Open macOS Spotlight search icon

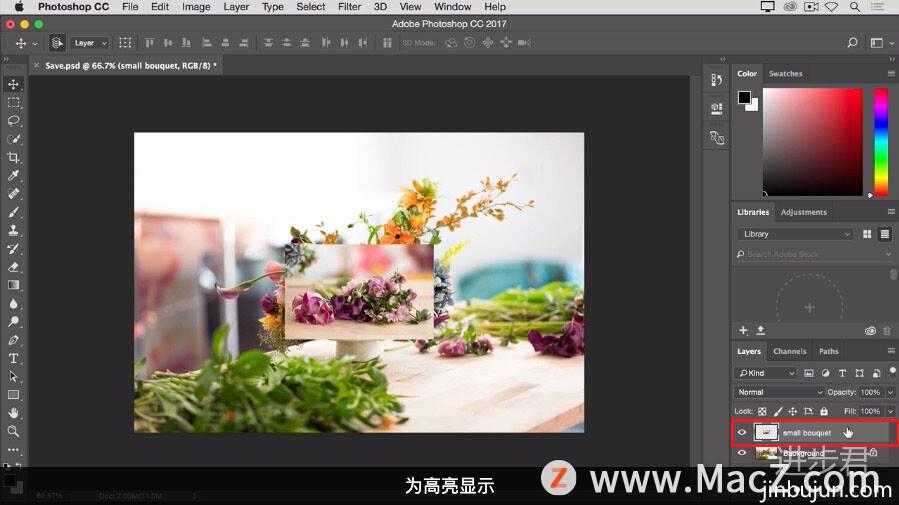tap(855, 7)
